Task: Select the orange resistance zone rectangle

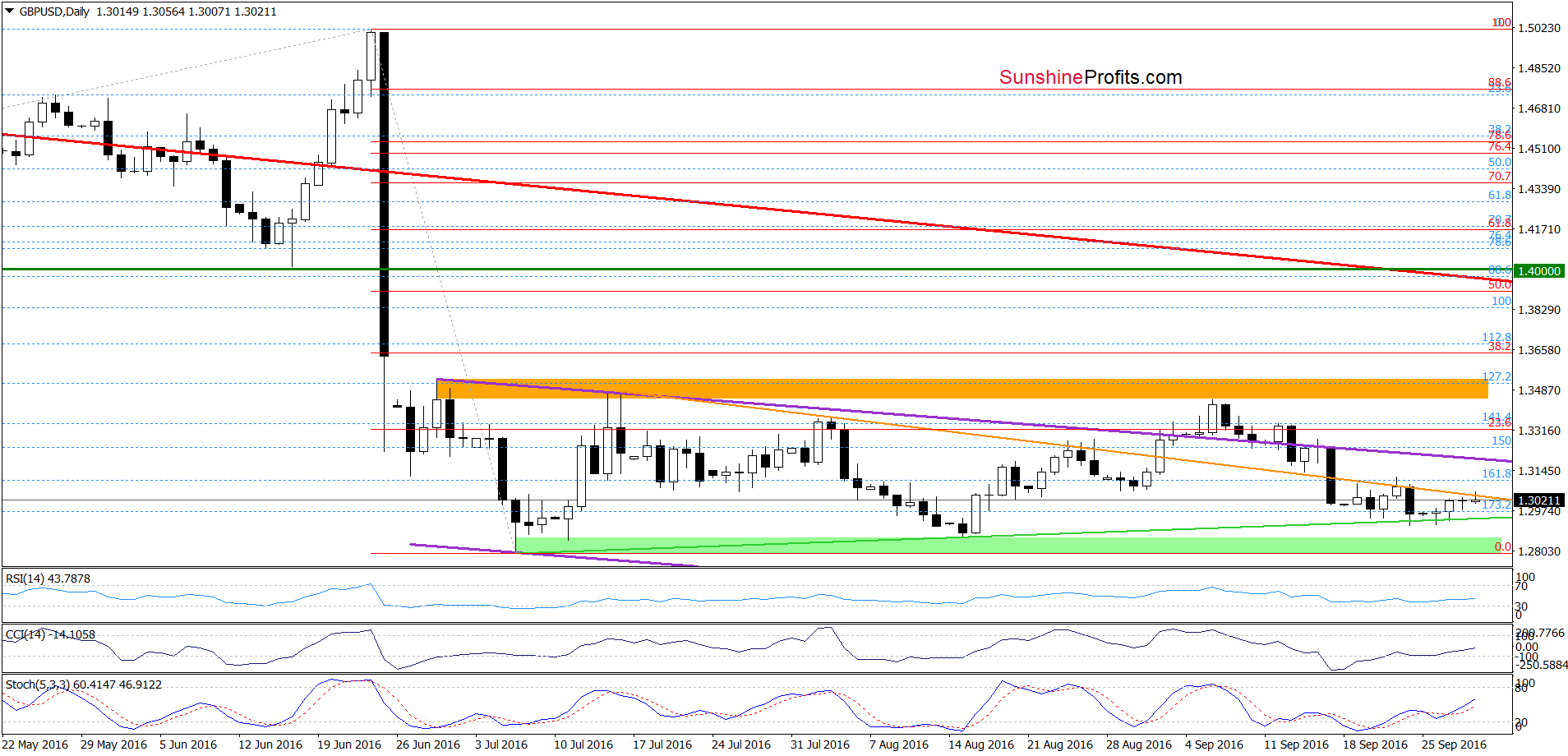Action: [x=962, y=389]
